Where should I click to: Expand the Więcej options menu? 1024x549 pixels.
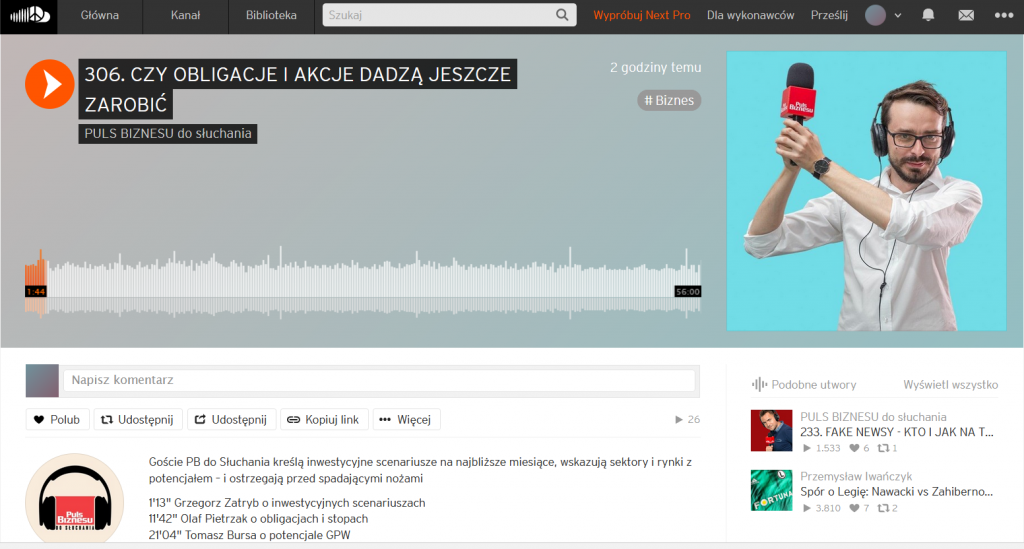406,419
